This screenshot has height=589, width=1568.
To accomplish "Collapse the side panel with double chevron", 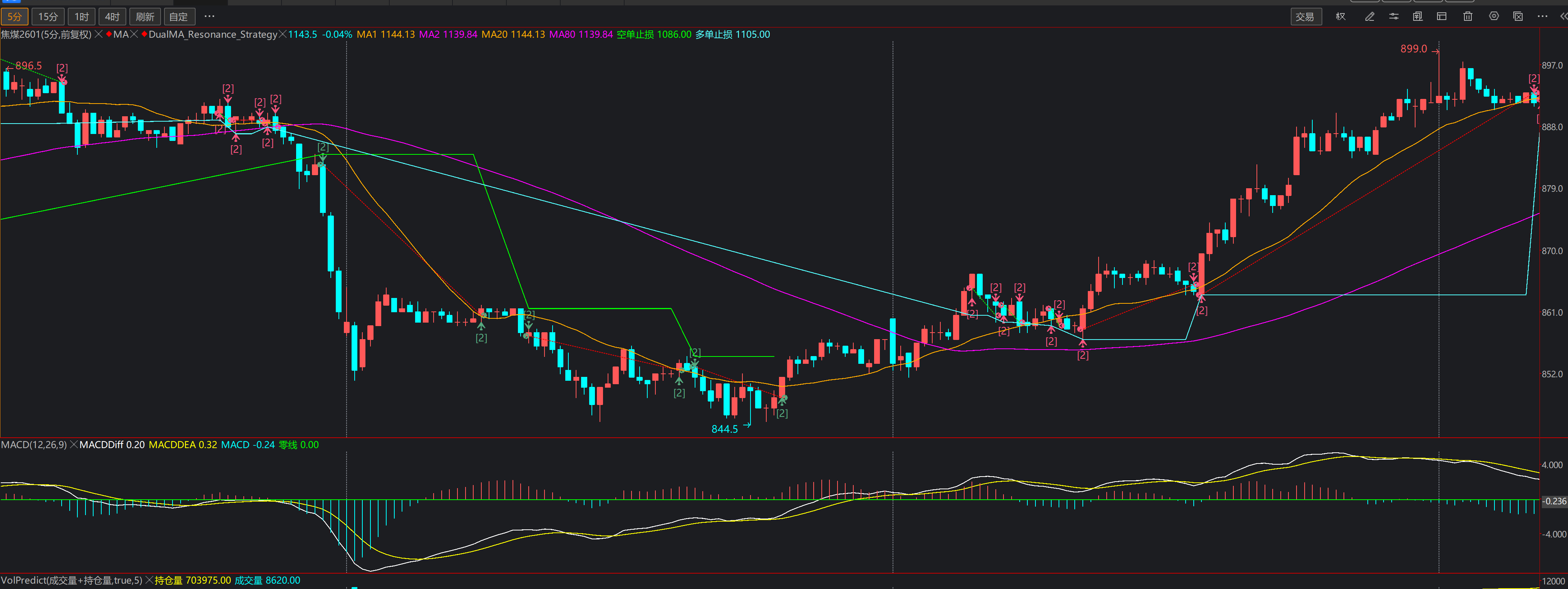I will click(x=1563, y=17).
